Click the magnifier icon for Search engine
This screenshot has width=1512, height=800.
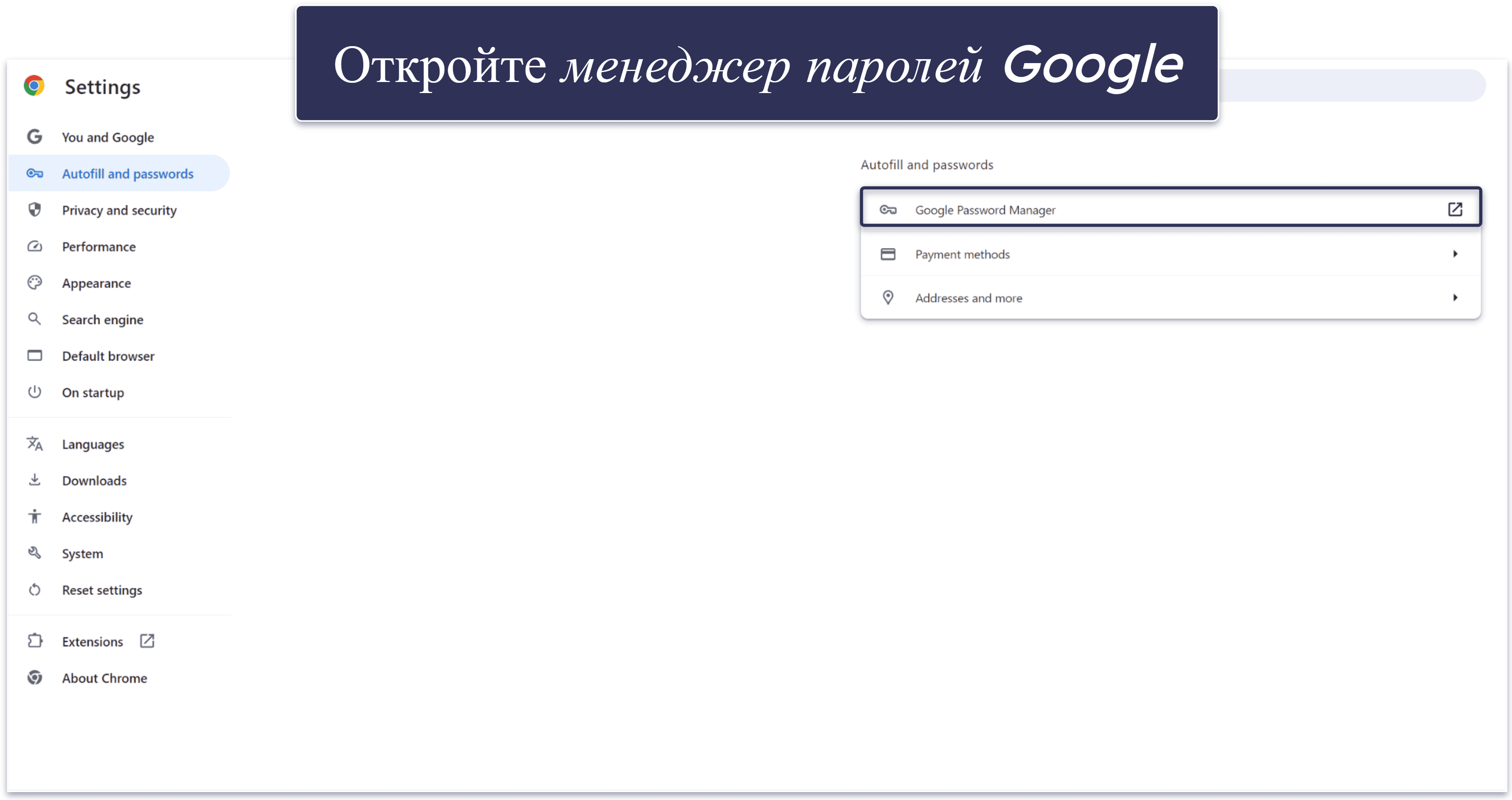click(x=35, y=319)
